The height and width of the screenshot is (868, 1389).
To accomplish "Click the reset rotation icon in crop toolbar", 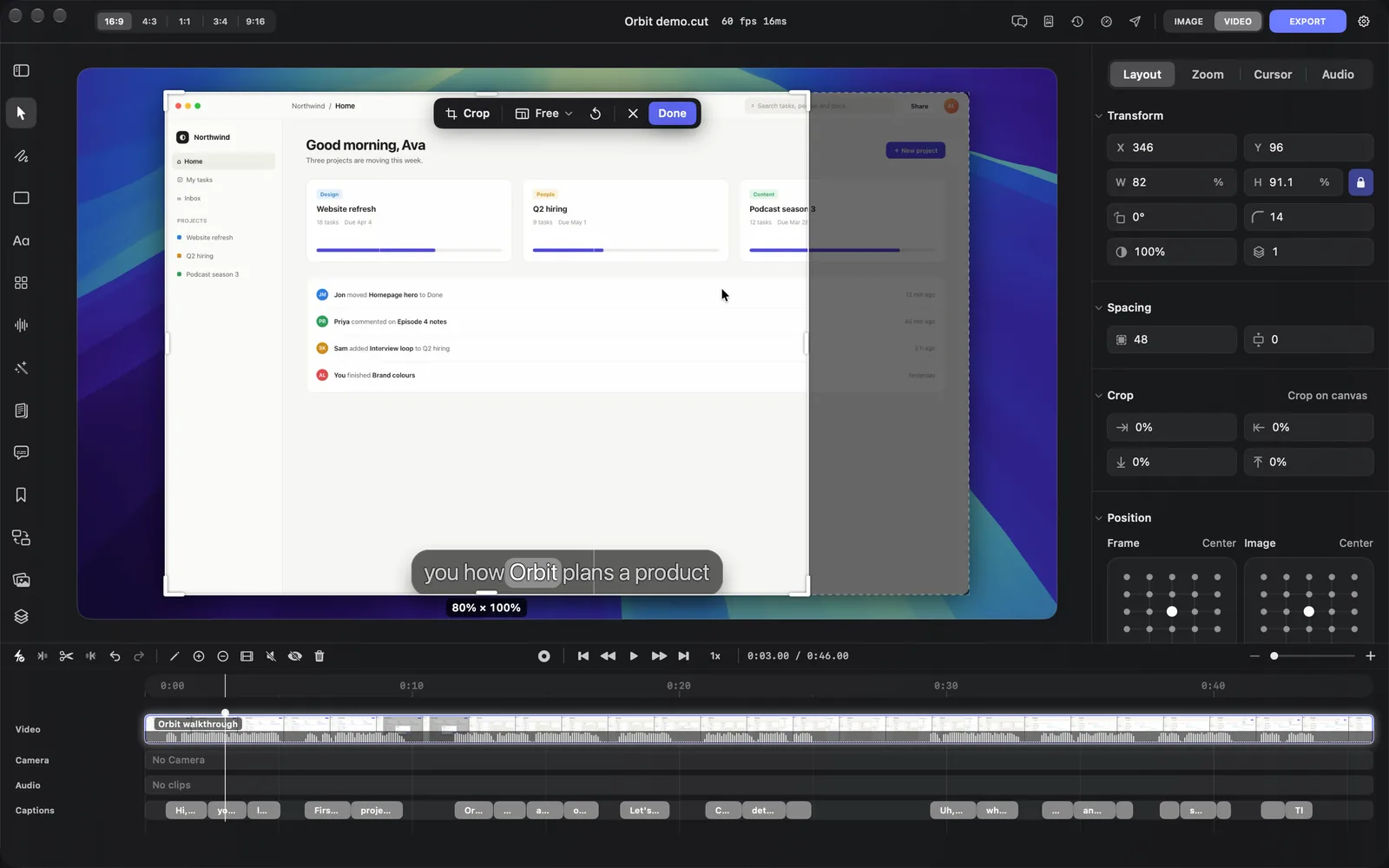I will pos(596,114).
